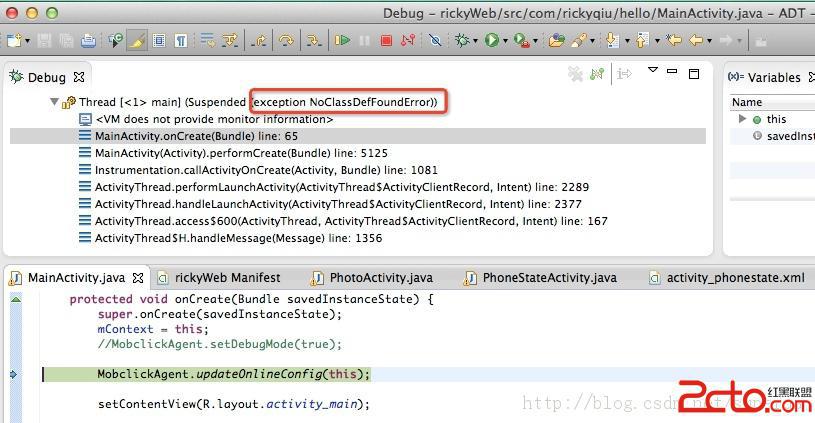Select MainActivity(Activity).performCreate line 5125 frame

click(358, 153)
